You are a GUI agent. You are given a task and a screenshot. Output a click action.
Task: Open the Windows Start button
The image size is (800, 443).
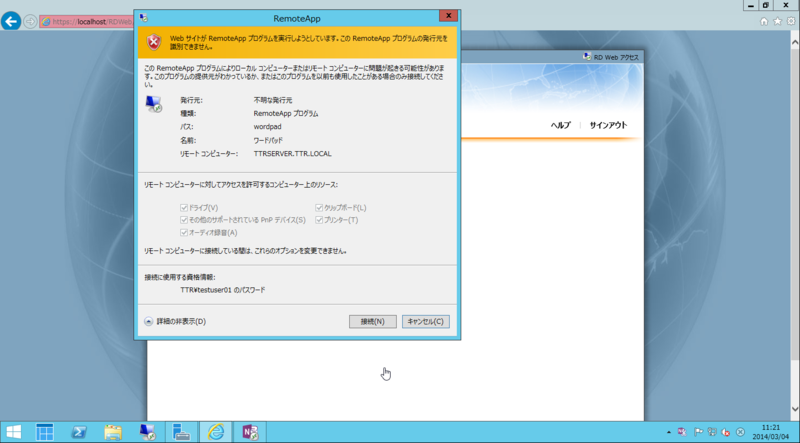click(x=13, y=432)
